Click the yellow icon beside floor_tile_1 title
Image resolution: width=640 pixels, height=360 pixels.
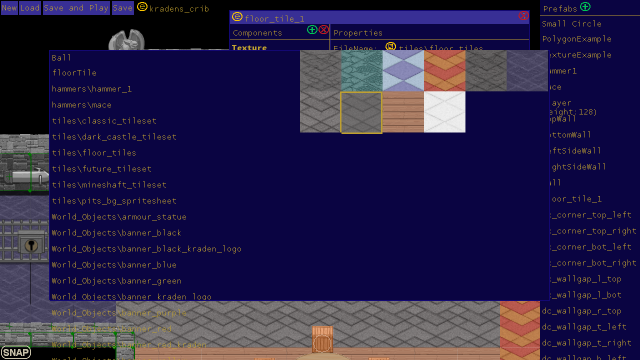(237, 17)
